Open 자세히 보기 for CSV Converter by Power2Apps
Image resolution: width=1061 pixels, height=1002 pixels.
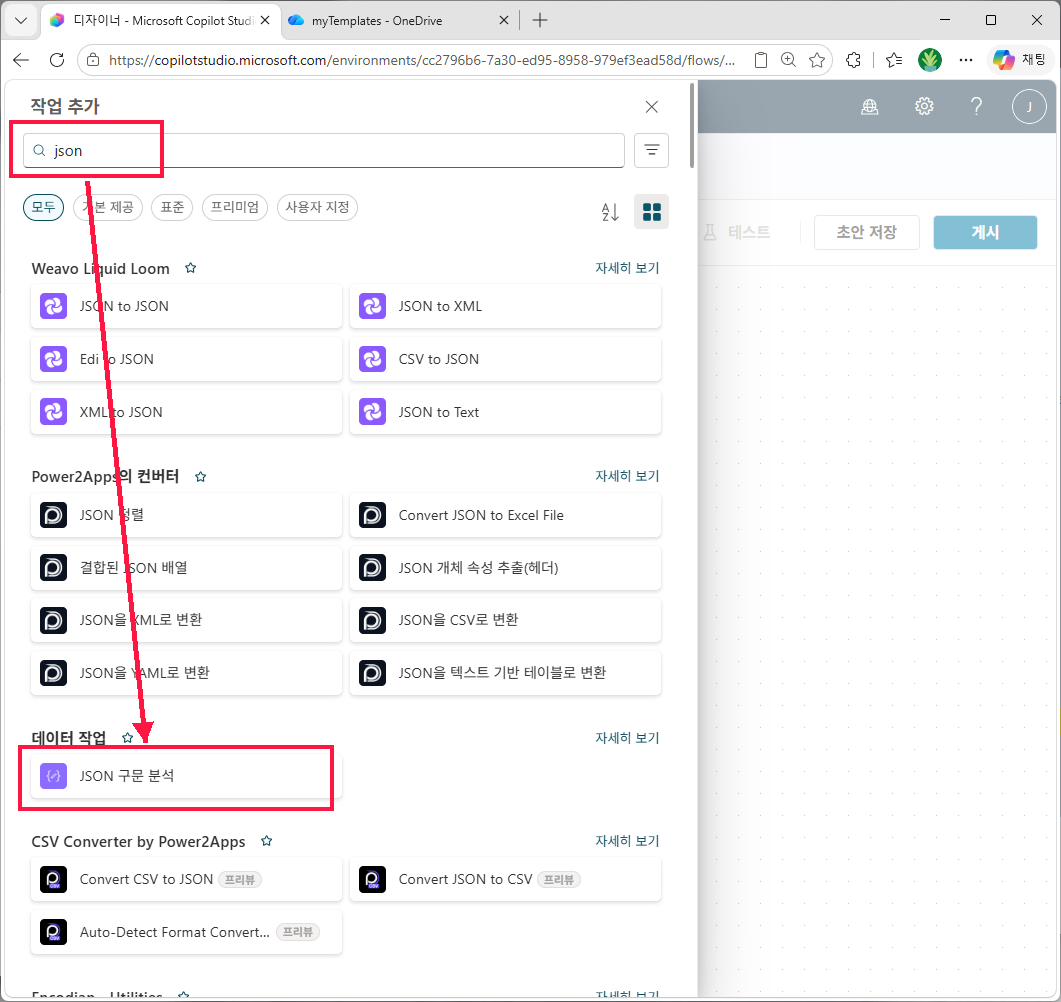(627, 841)
